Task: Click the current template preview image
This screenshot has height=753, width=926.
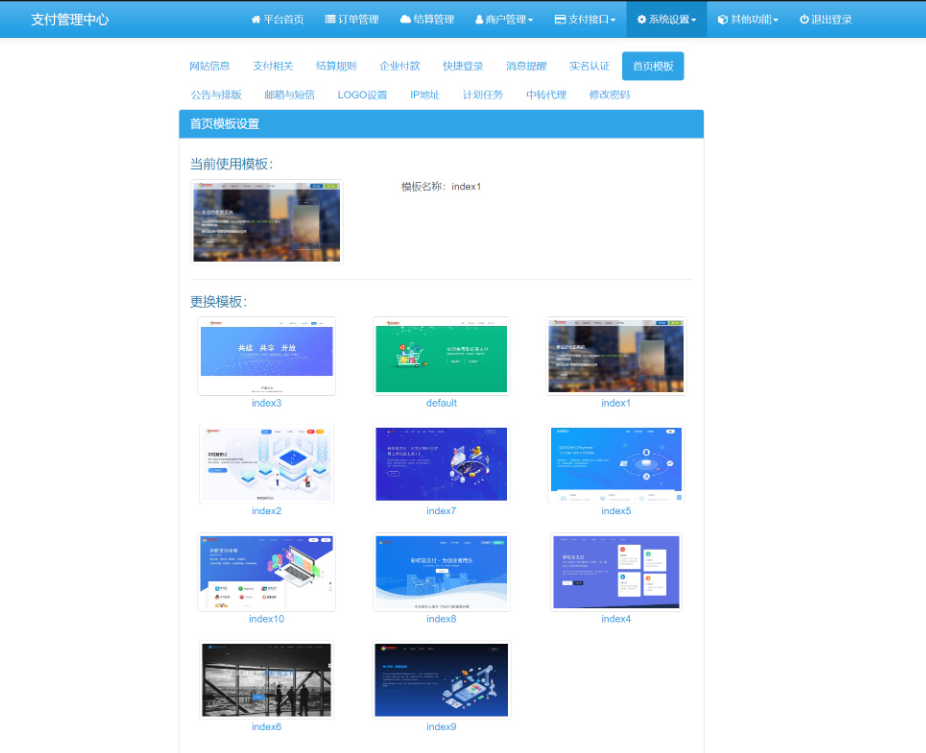Action: 266,221
